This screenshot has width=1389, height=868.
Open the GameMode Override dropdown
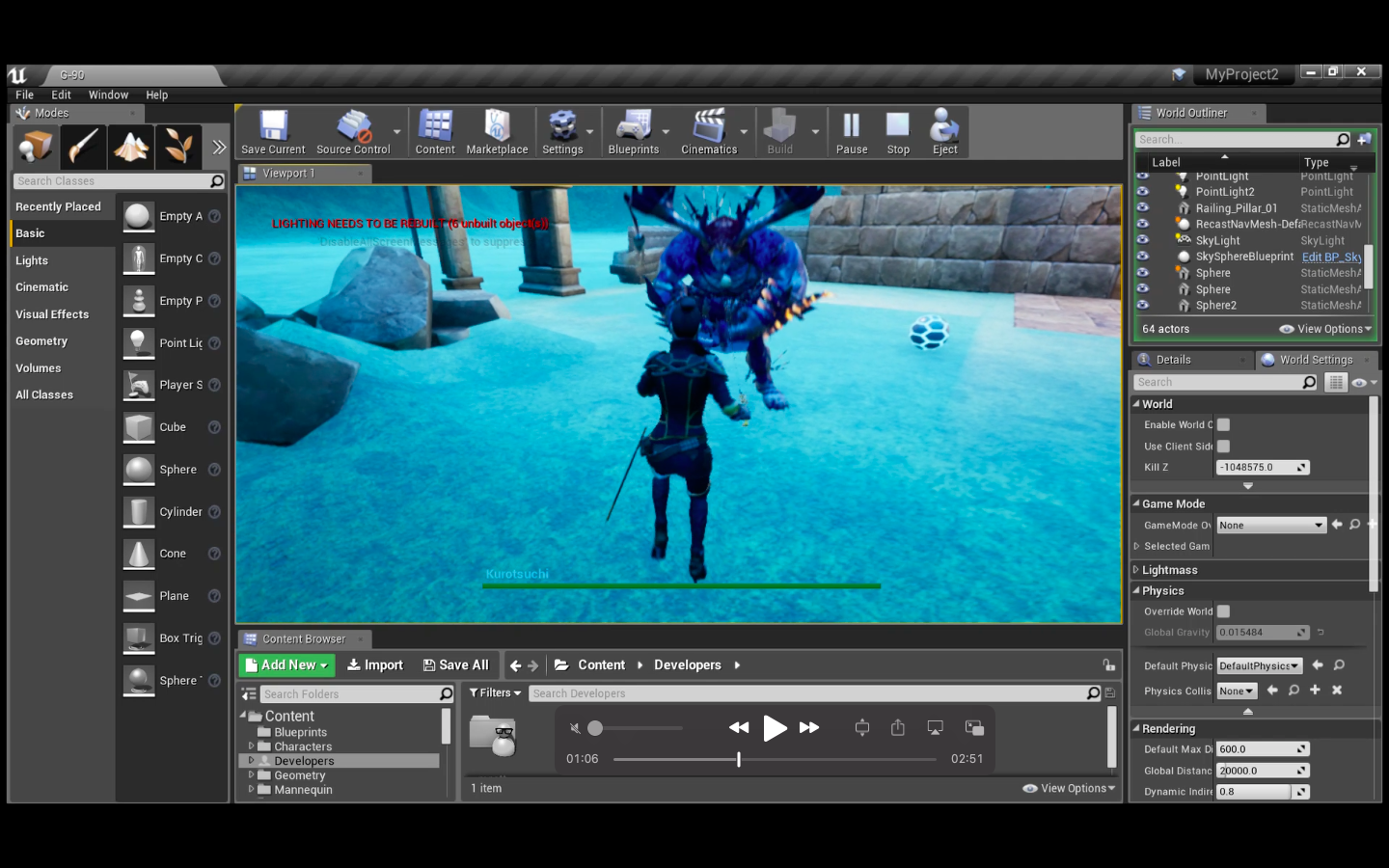coord(1270,525)
